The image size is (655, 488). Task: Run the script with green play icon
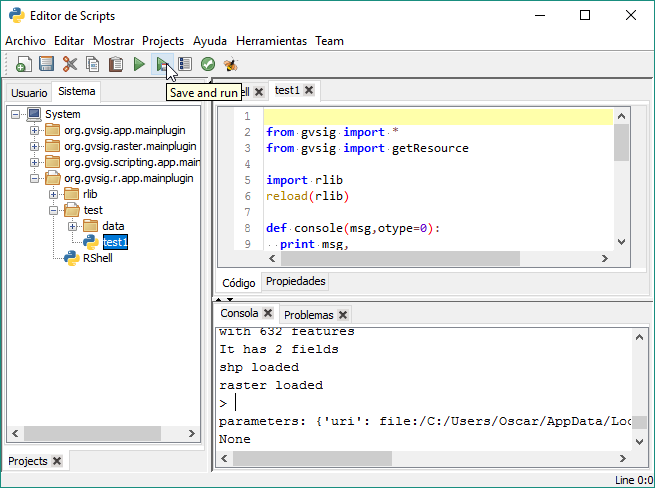[x=139, y=64]
